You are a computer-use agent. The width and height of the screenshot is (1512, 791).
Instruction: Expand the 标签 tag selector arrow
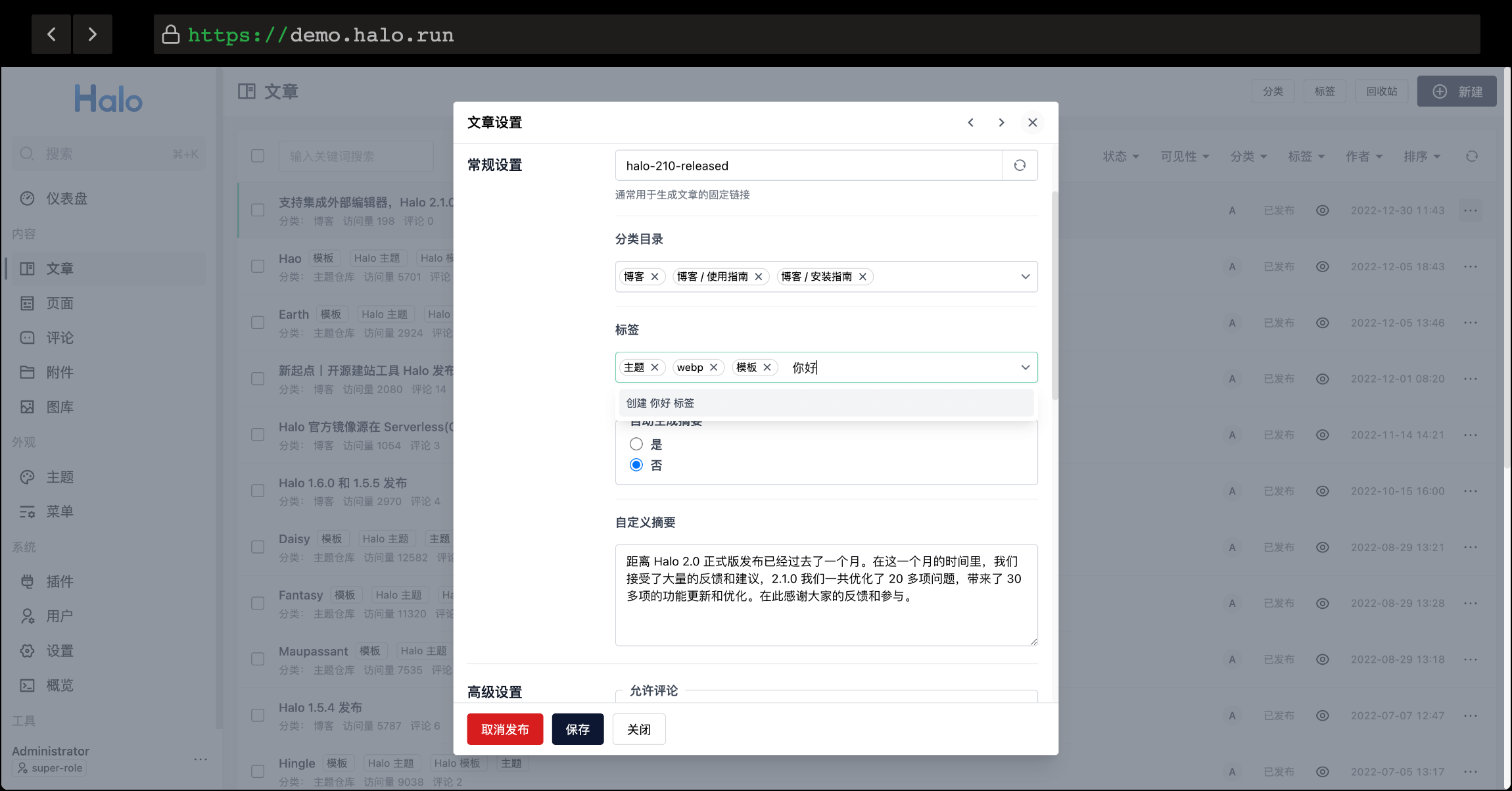point(1025,367)
